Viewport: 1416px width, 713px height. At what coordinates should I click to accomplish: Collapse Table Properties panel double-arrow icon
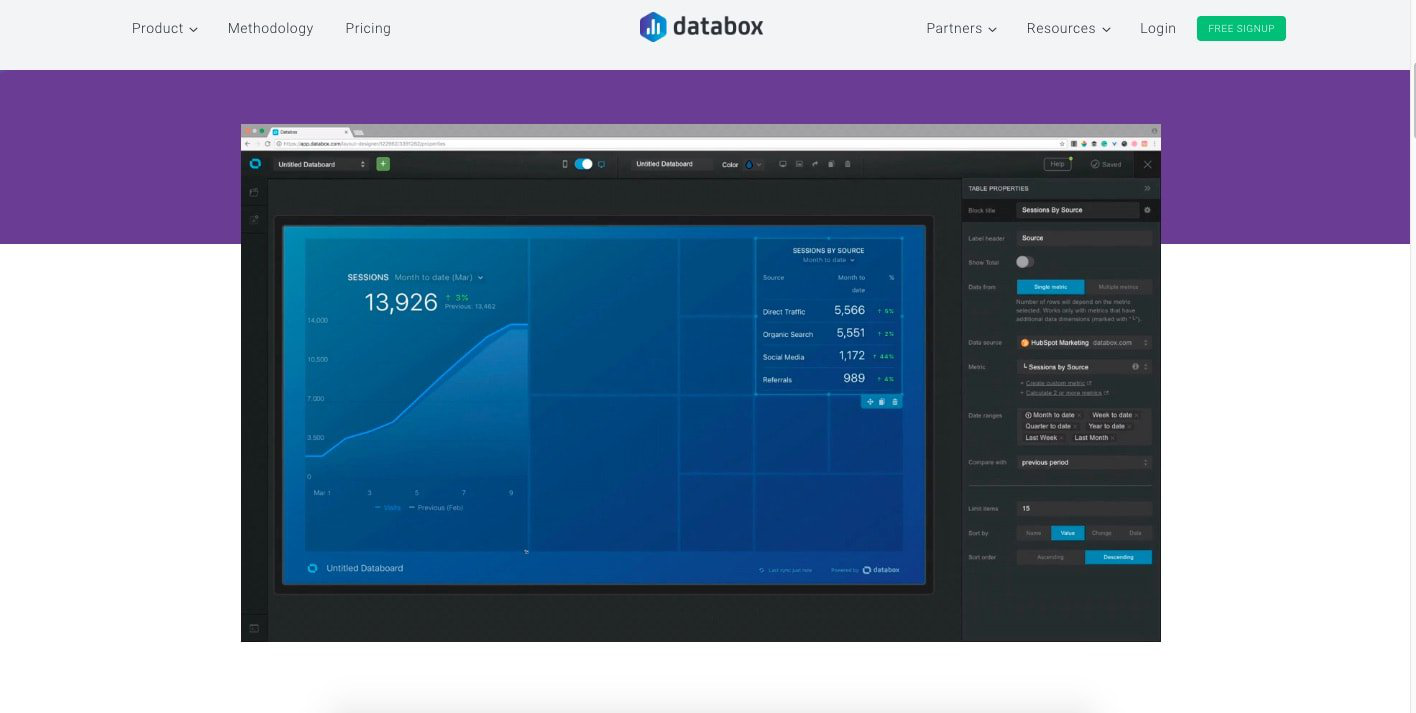coord(1147,188)
